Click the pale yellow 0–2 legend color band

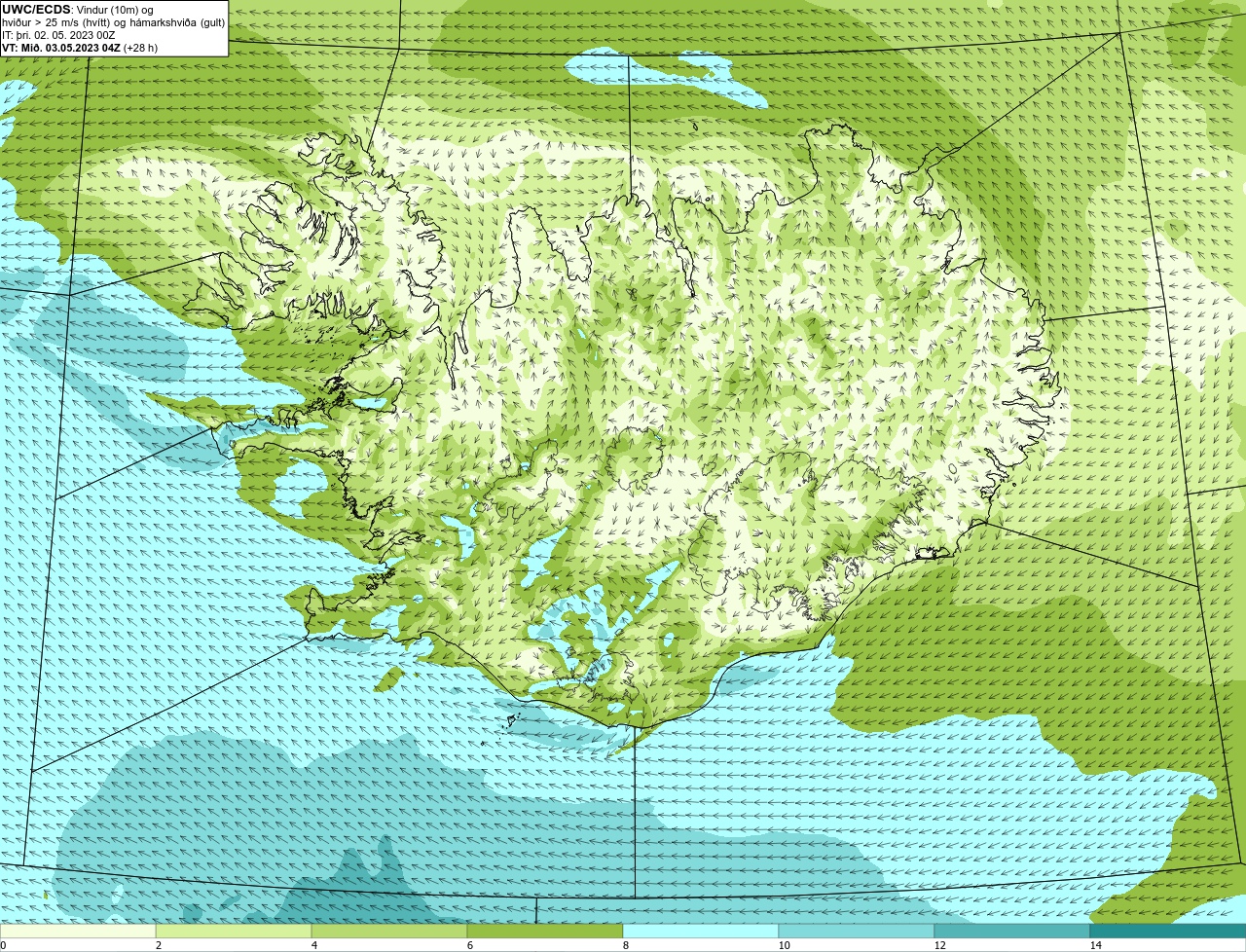(x=78, y=931)
